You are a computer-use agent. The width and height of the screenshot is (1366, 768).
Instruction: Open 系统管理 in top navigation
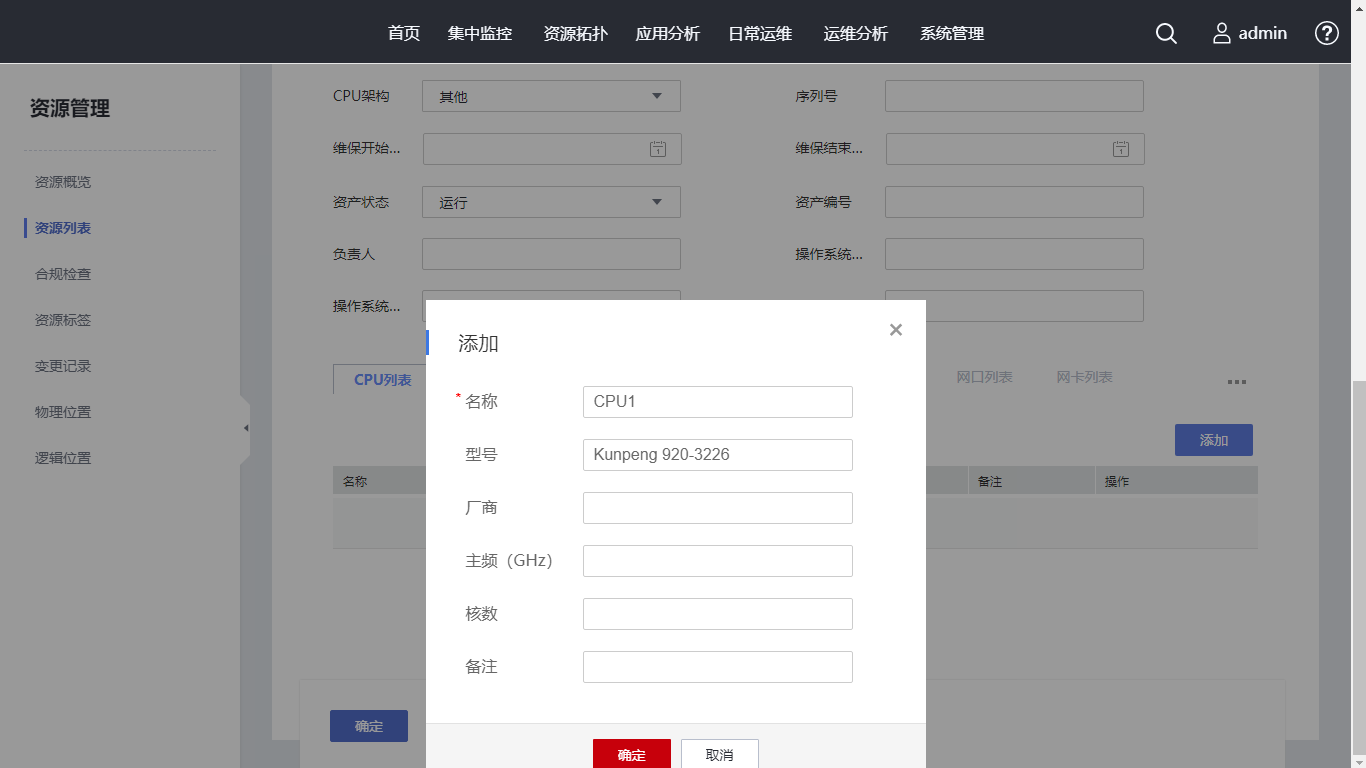[x=952, y=33]
